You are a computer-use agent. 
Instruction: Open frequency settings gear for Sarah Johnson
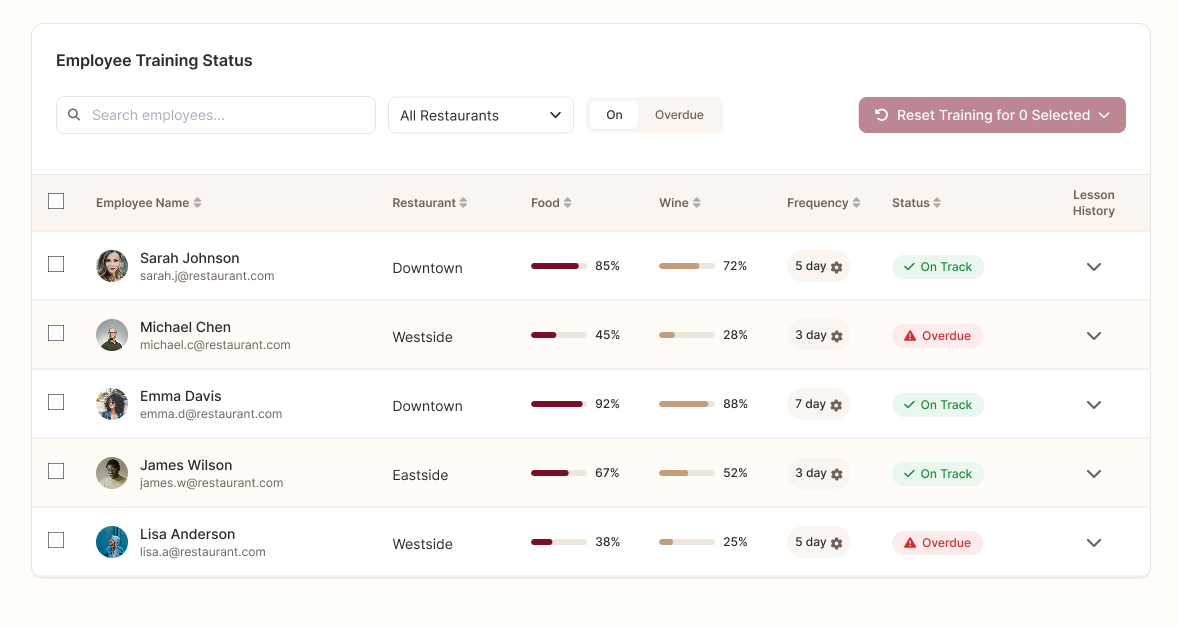click(837, 266)
